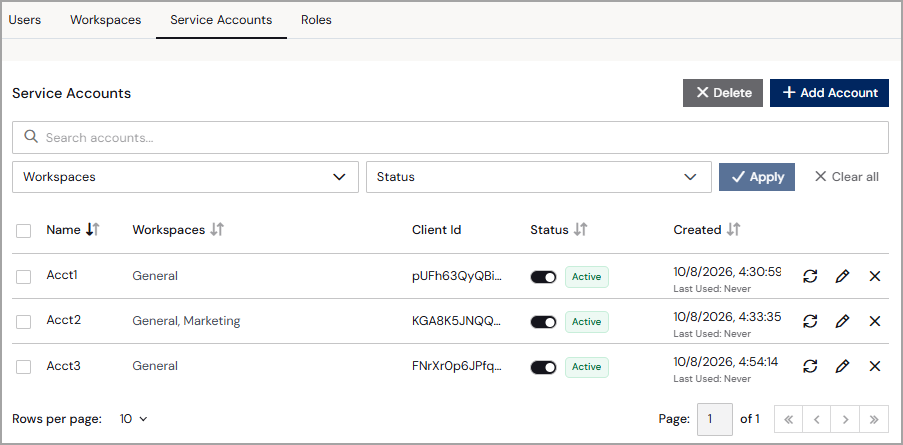Viewport: 903px width, 445px height.
Task: Click the created date 10/8/2026, 4:33:35
Action: click(727, 317)
